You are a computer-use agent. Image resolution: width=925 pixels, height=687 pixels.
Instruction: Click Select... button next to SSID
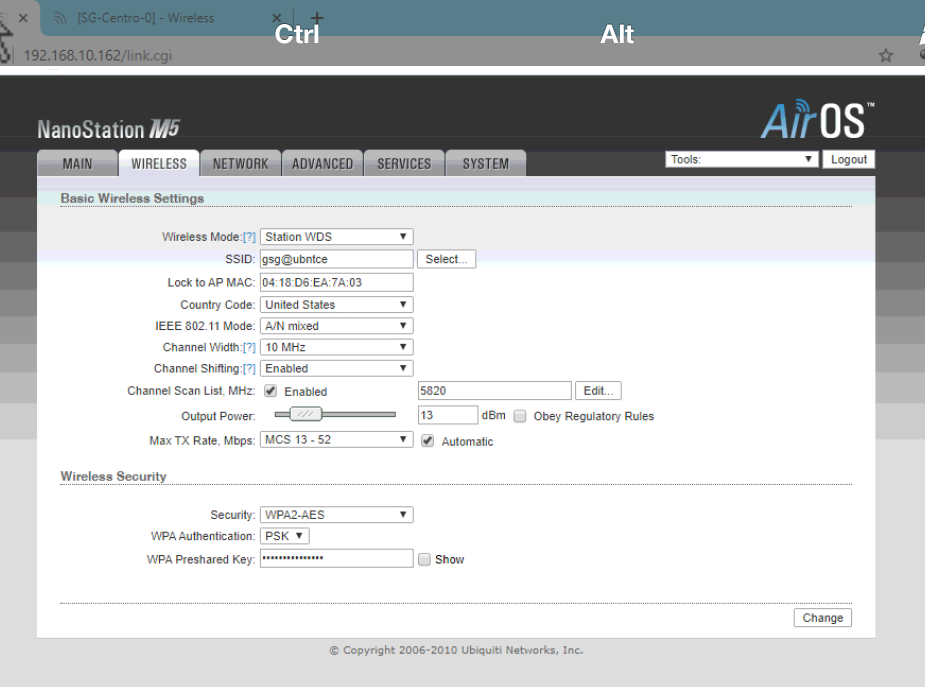[x=446, y=259]
